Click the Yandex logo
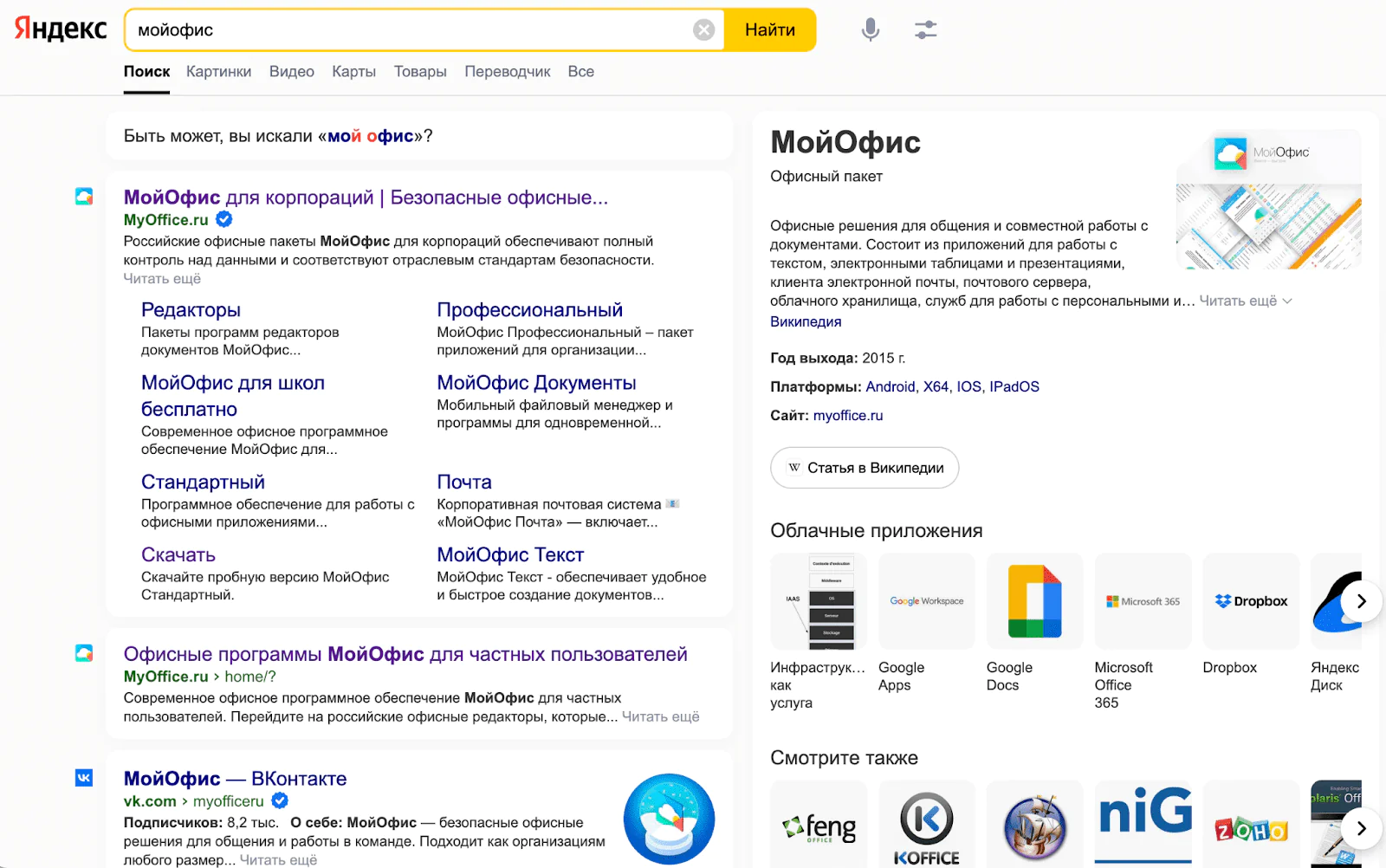The image size is (1386, 868). pos(61,29)
